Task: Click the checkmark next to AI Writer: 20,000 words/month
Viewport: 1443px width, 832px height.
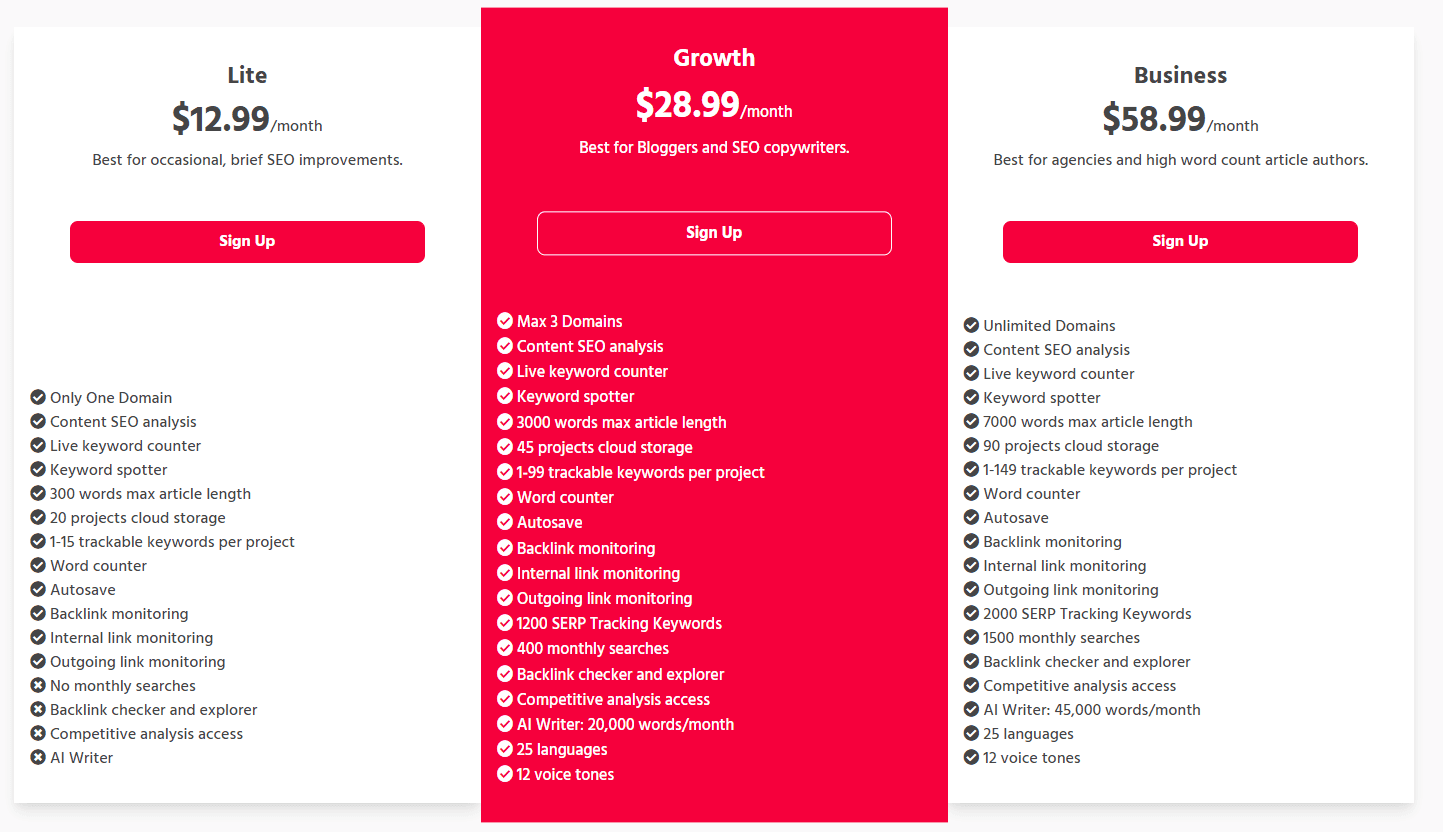Action: 504,724
